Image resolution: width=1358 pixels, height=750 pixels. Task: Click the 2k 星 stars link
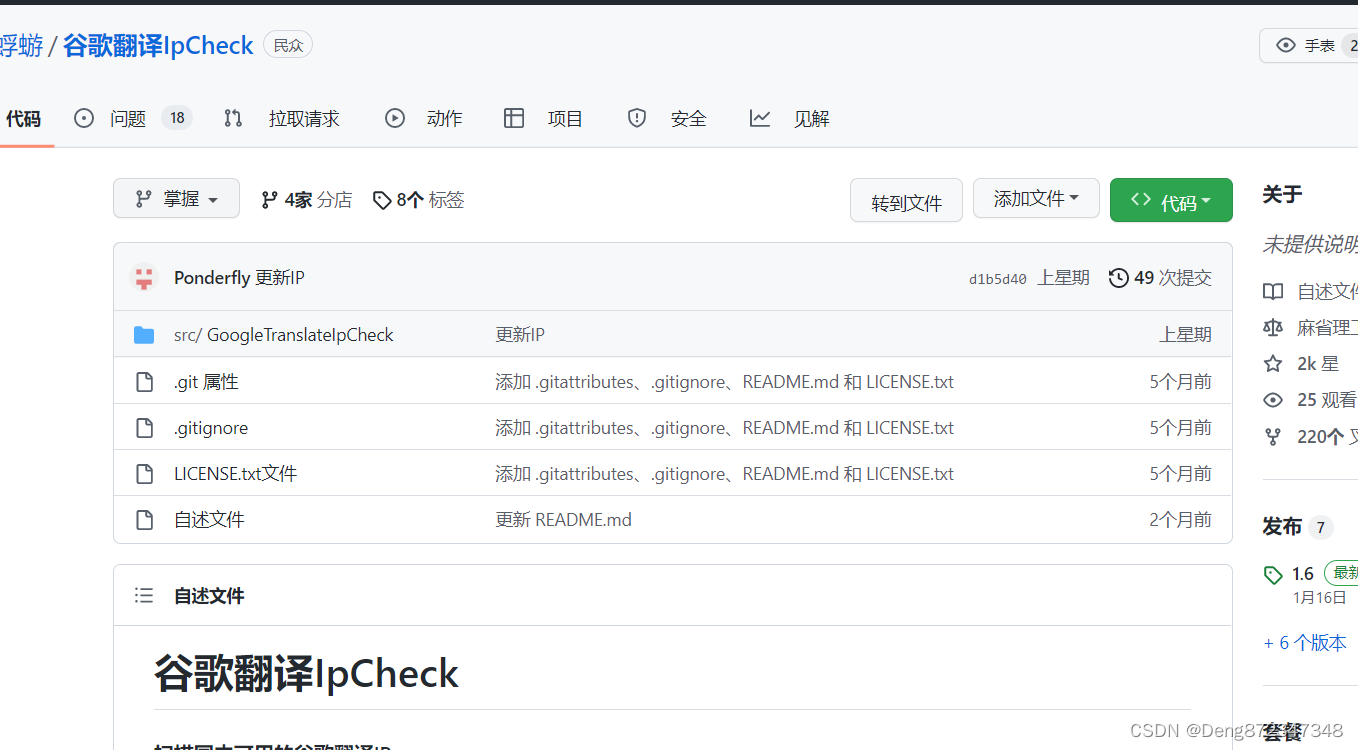pyautogui.click(x=1318, y=364)
